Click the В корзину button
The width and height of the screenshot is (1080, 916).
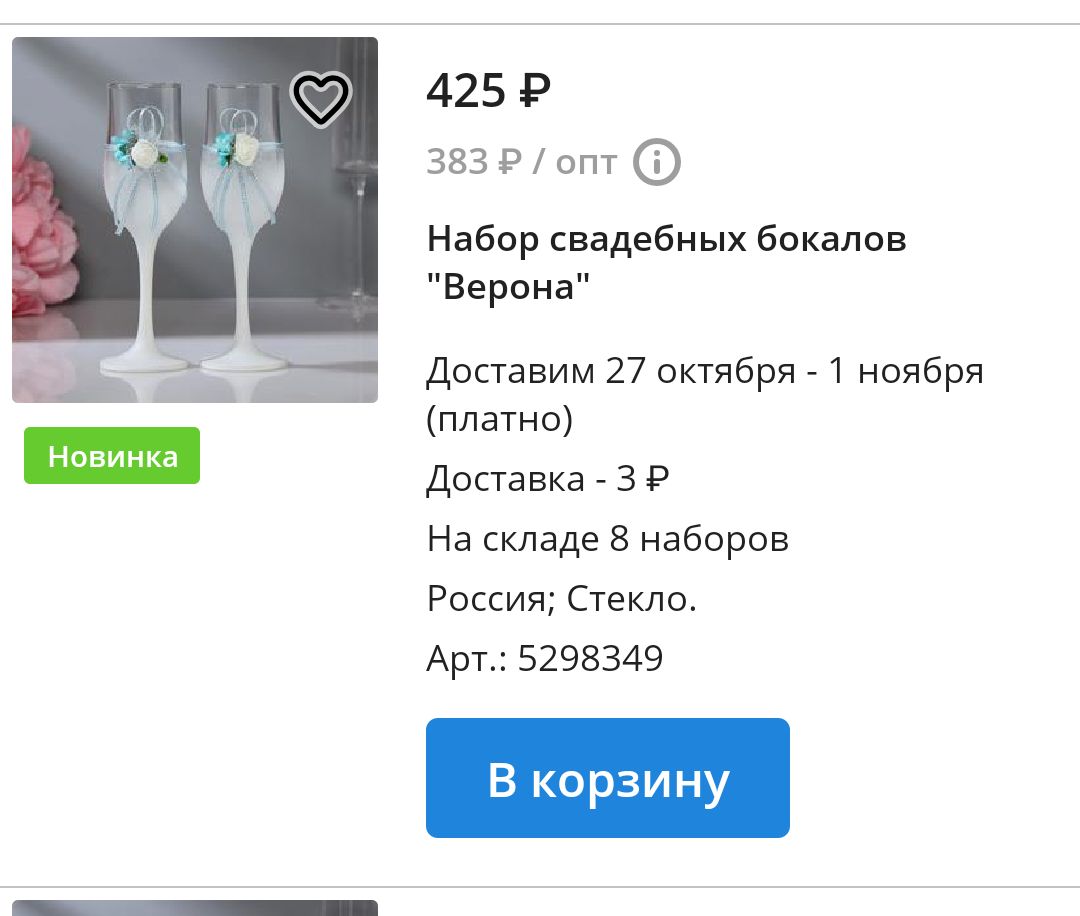pyautogui.click(x=608, y=778)
